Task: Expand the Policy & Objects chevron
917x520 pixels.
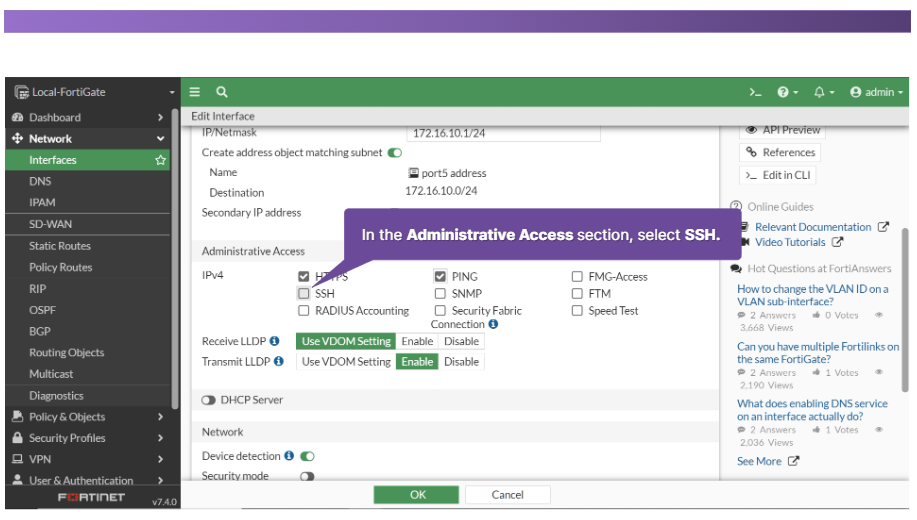Action: pos(160,417)
